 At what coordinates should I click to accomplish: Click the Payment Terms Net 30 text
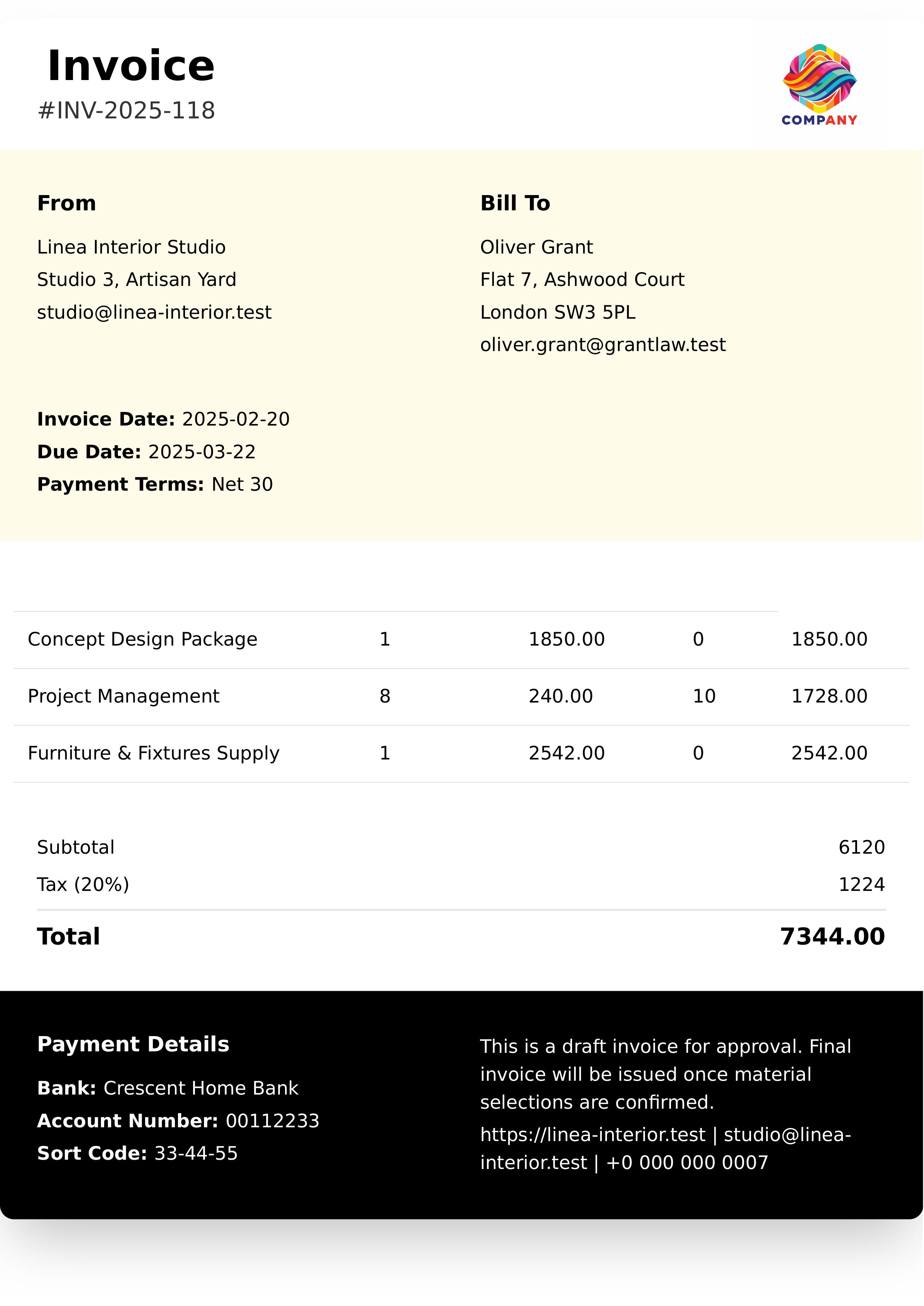pos(242,484)
